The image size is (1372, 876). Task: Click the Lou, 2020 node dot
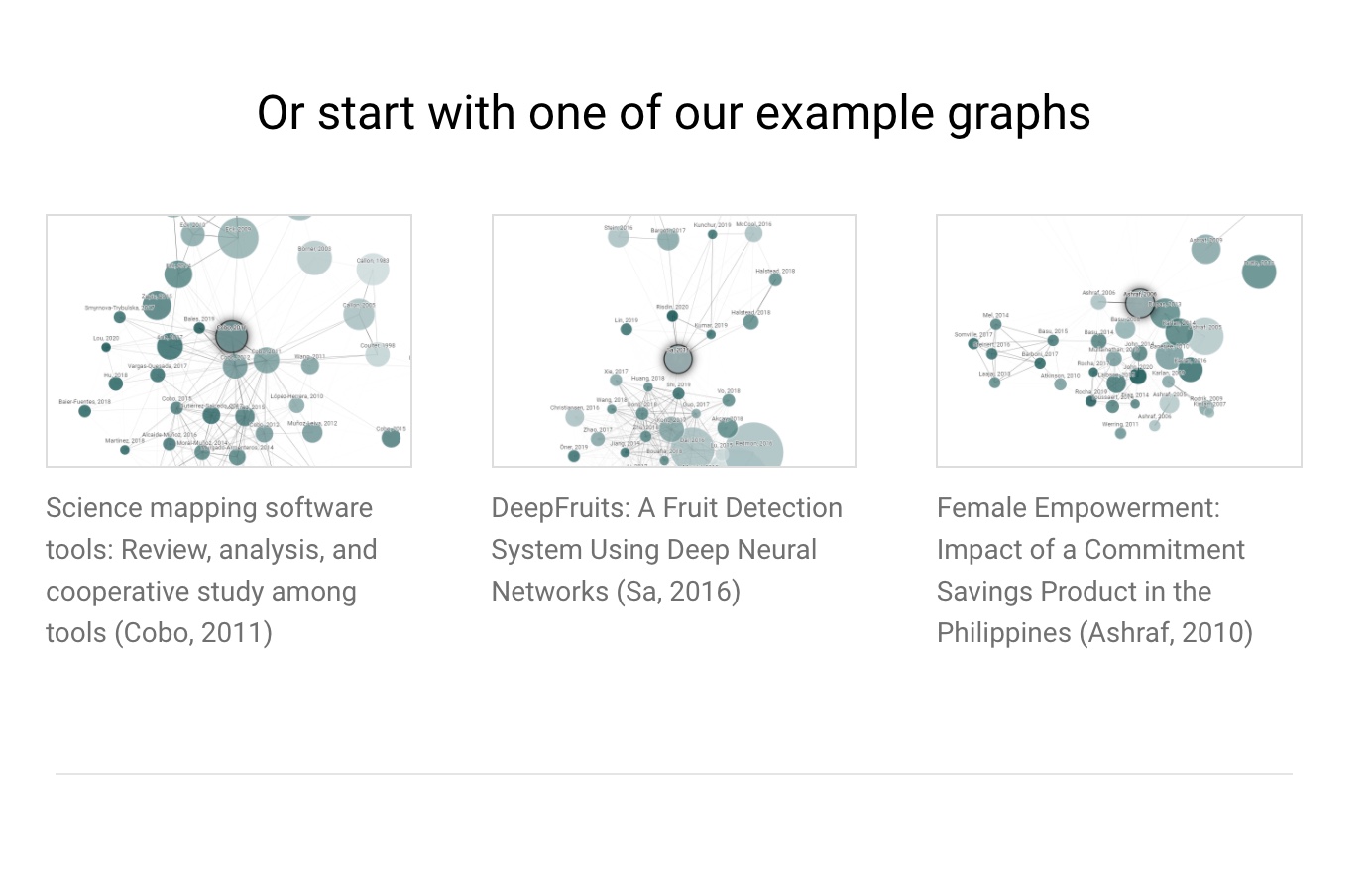[106, 347]
